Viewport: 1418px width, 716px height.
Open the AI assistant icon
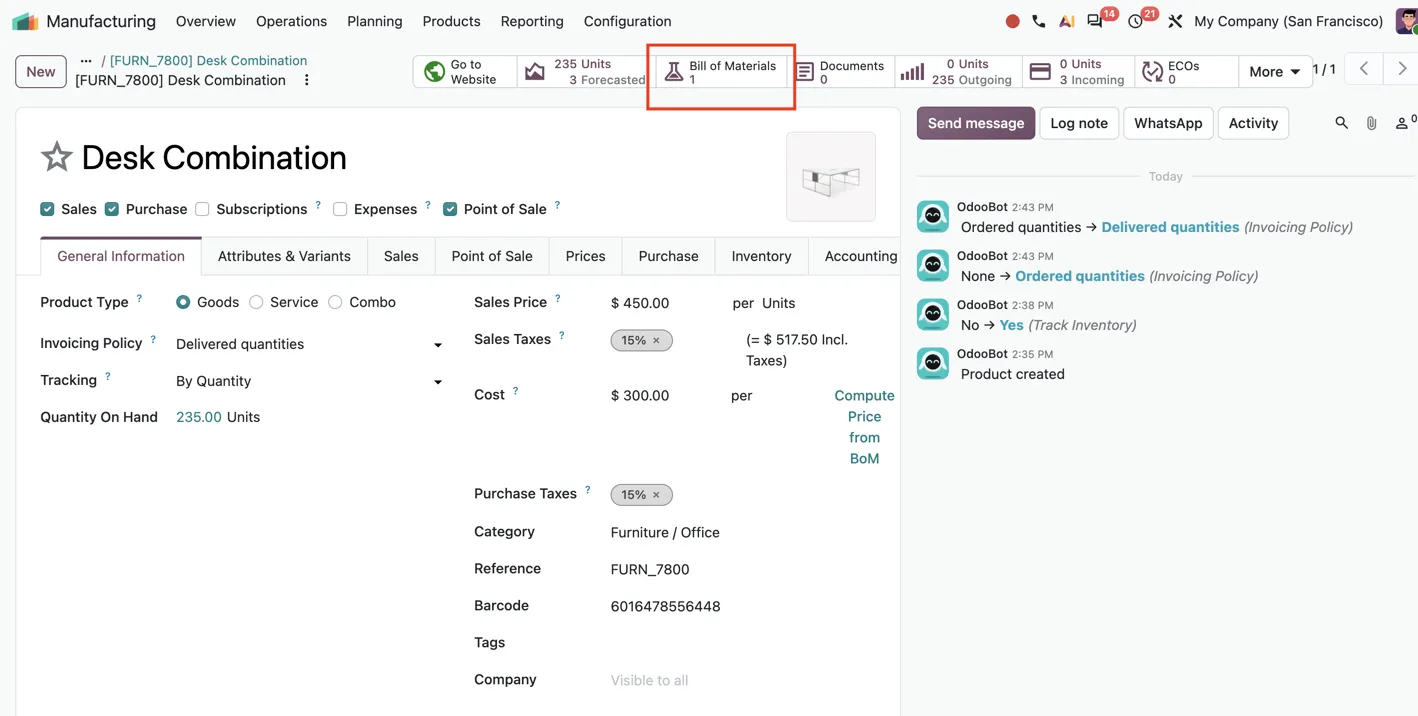click(x=1066, y=21)
